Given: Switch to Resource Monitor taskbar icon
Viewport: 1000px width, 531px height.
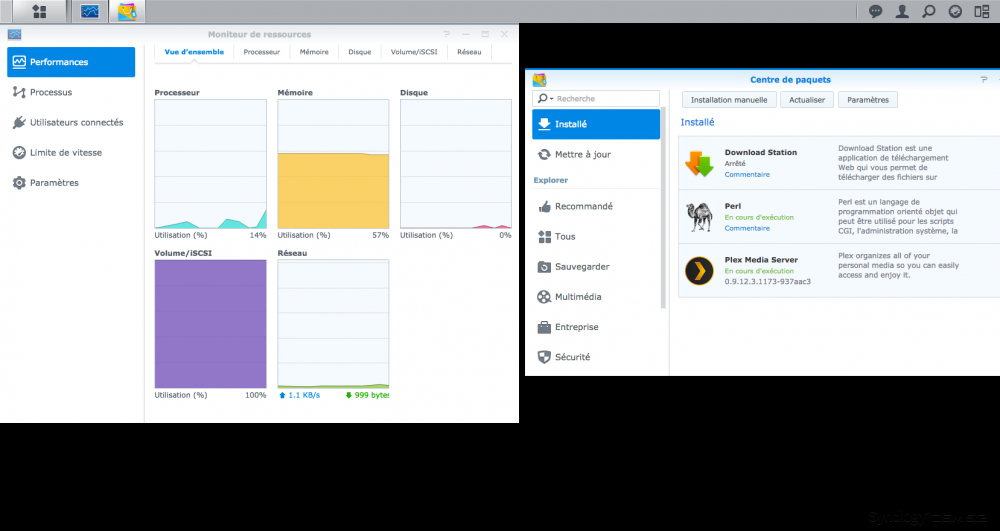Looking at the screenshot, I should 90,11.
